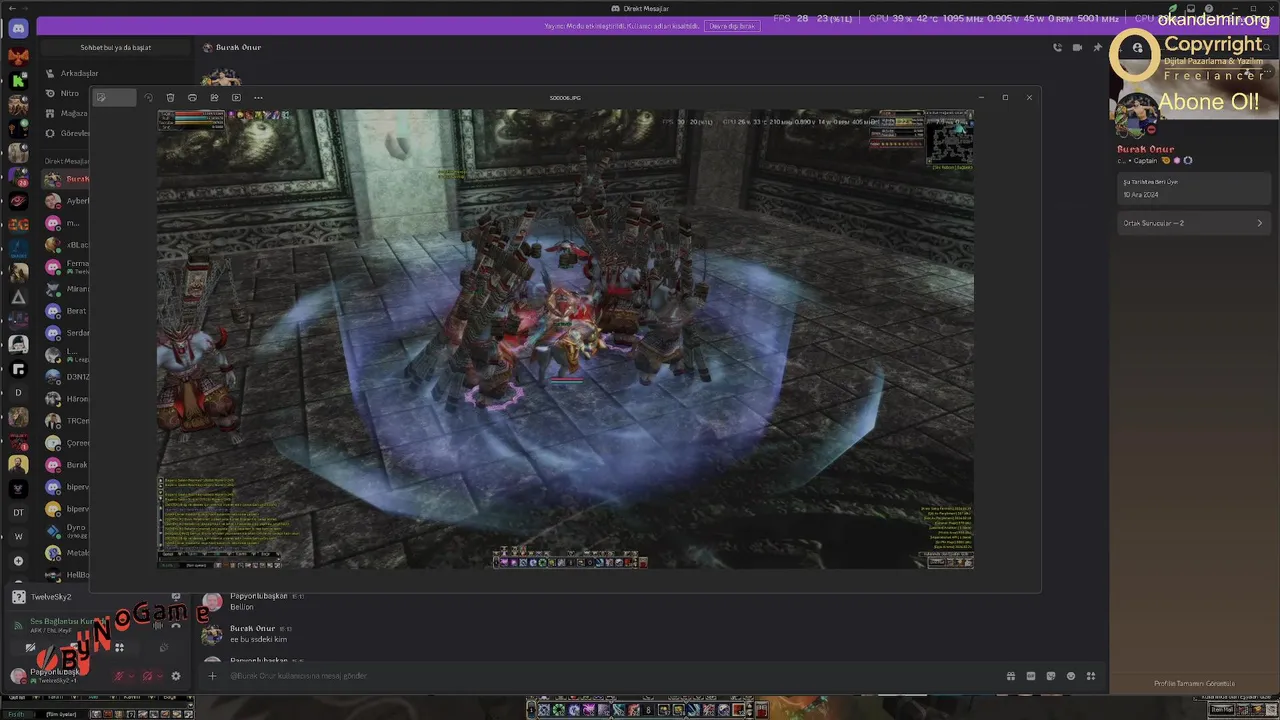Click Burak Onur's name in the chat header
This screenshot has width=1280, height=720.
239,47
